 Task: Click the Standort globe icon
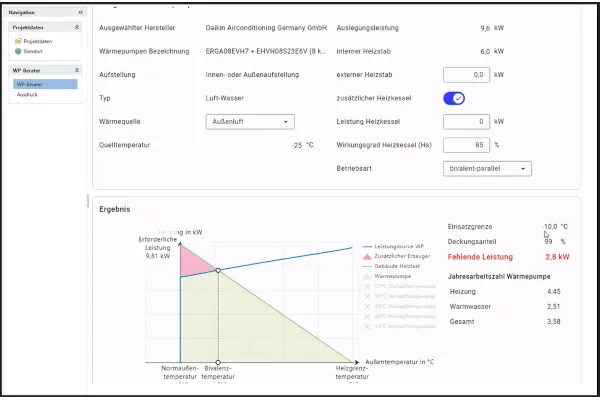18,51
